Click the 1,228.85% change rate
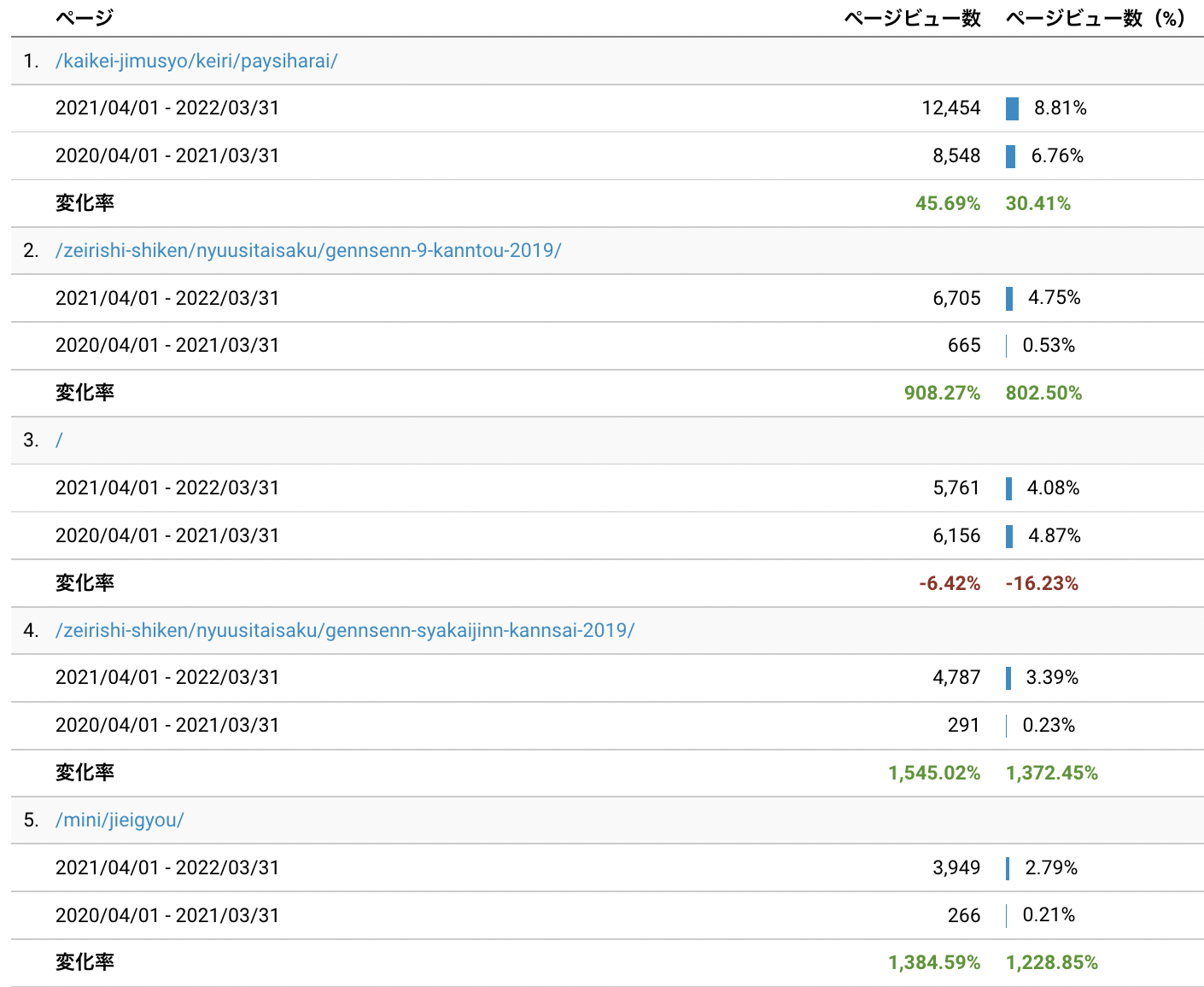The height and width of the screenshot is (987, 1204). pos(1052,963)
